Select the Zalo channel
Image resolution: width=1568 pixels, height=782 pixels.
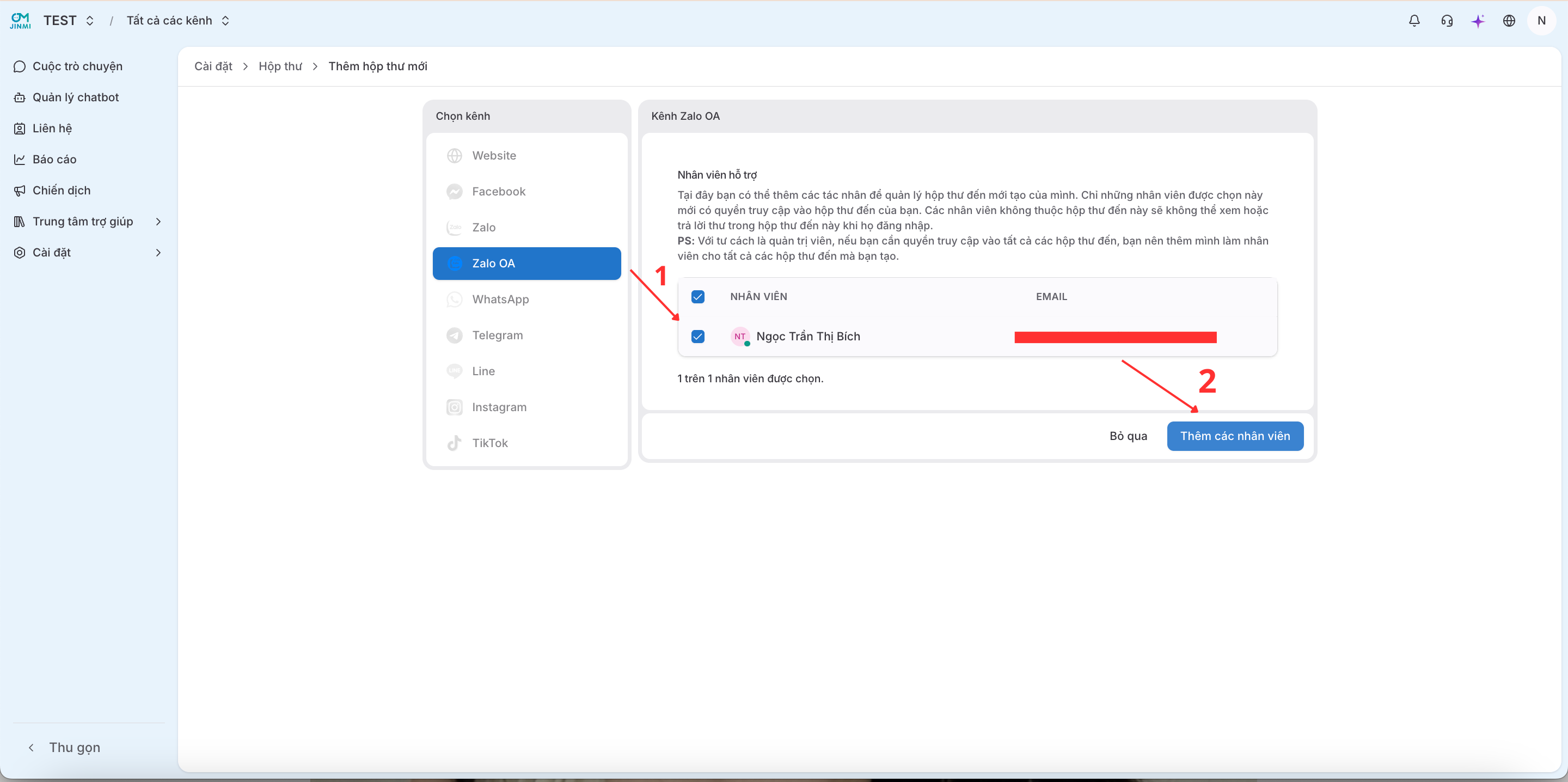click(526, 228)
